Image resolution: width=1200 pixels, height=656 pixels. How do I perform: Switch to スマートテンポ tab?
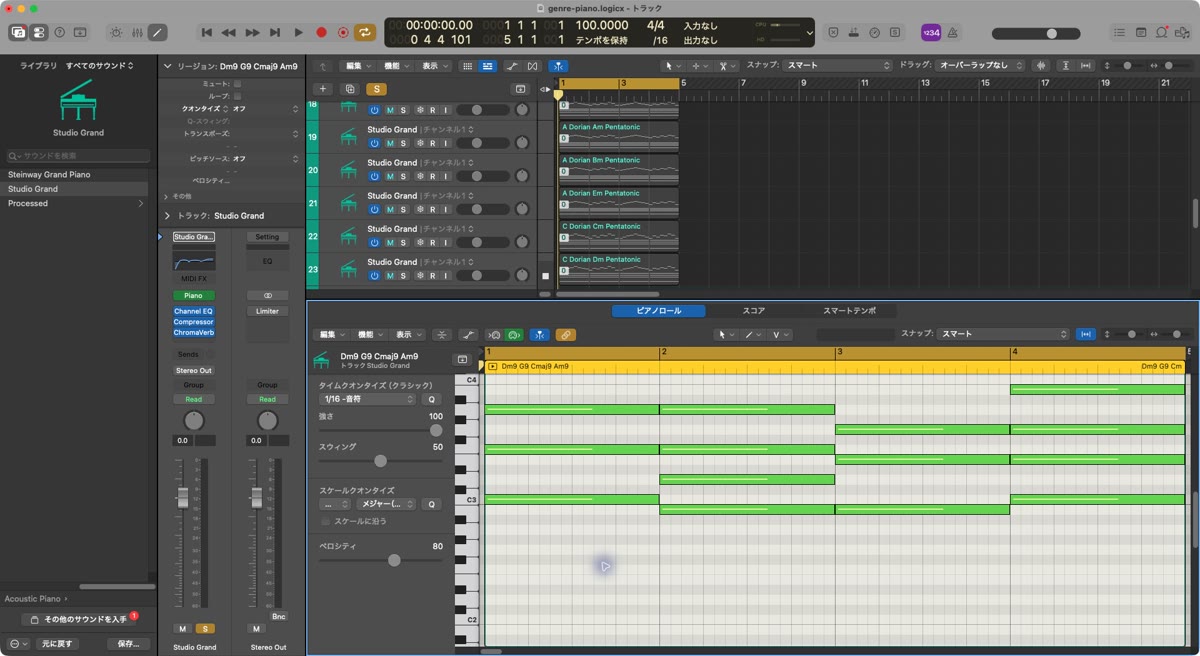click(x=849, y=311)
